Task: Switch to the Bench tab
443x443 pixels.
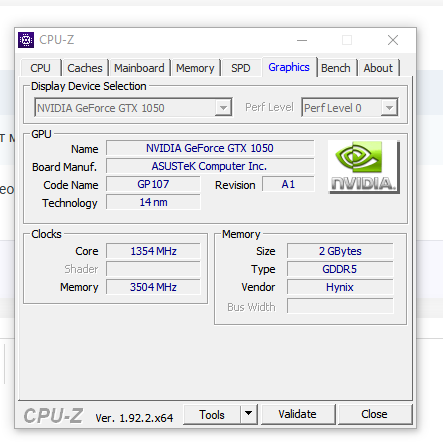Action: point(336,68)
